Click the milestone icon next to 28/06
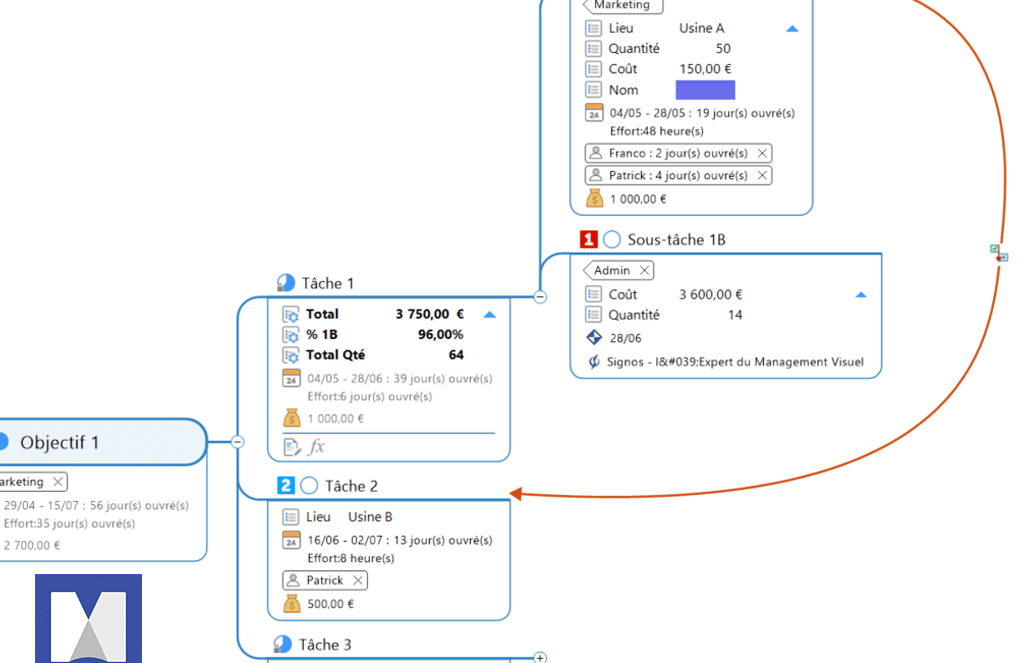Image resolution: width=1024 pixels, height=663 pixels. click(x=593, y=338)
